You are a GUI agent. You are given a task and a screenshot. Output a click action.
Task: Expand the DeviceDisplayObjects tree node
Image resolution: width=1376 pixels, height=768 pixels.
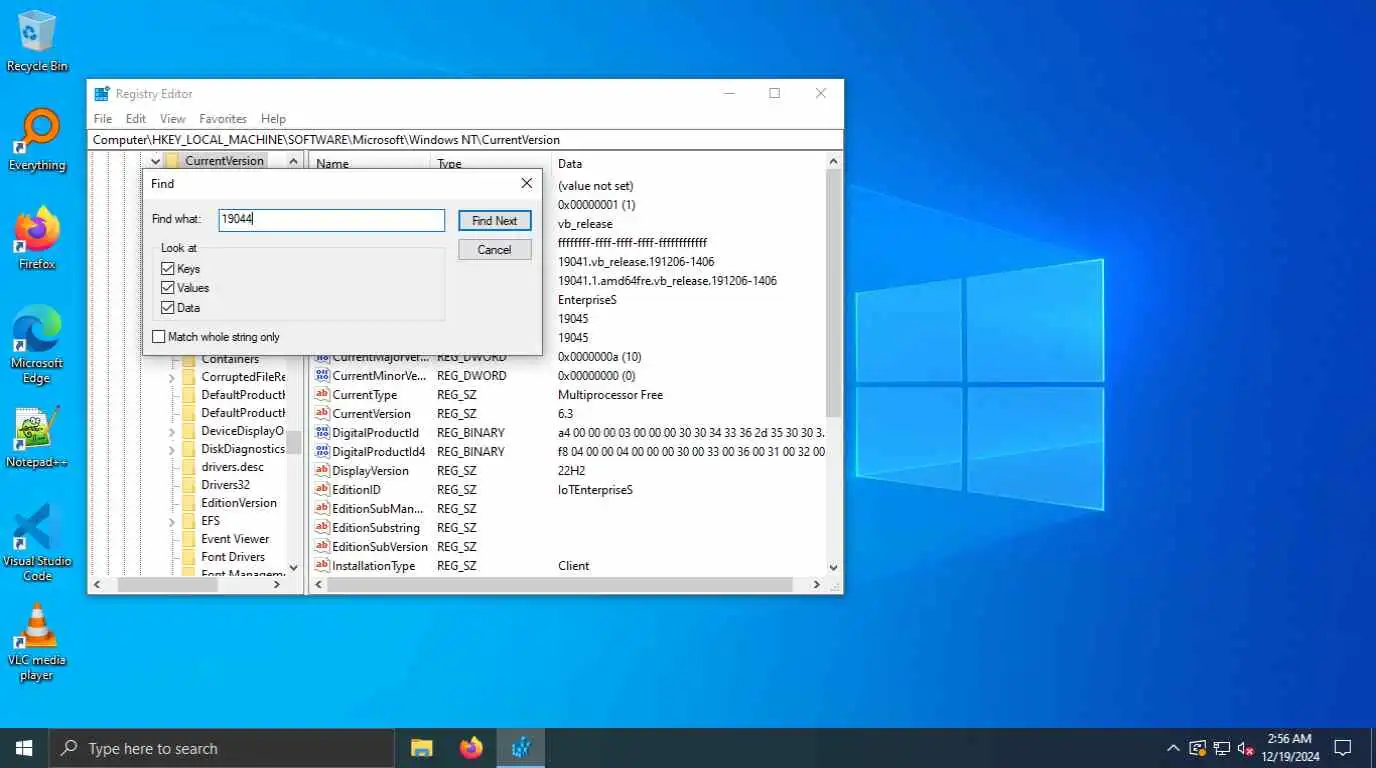click(171, 431)
